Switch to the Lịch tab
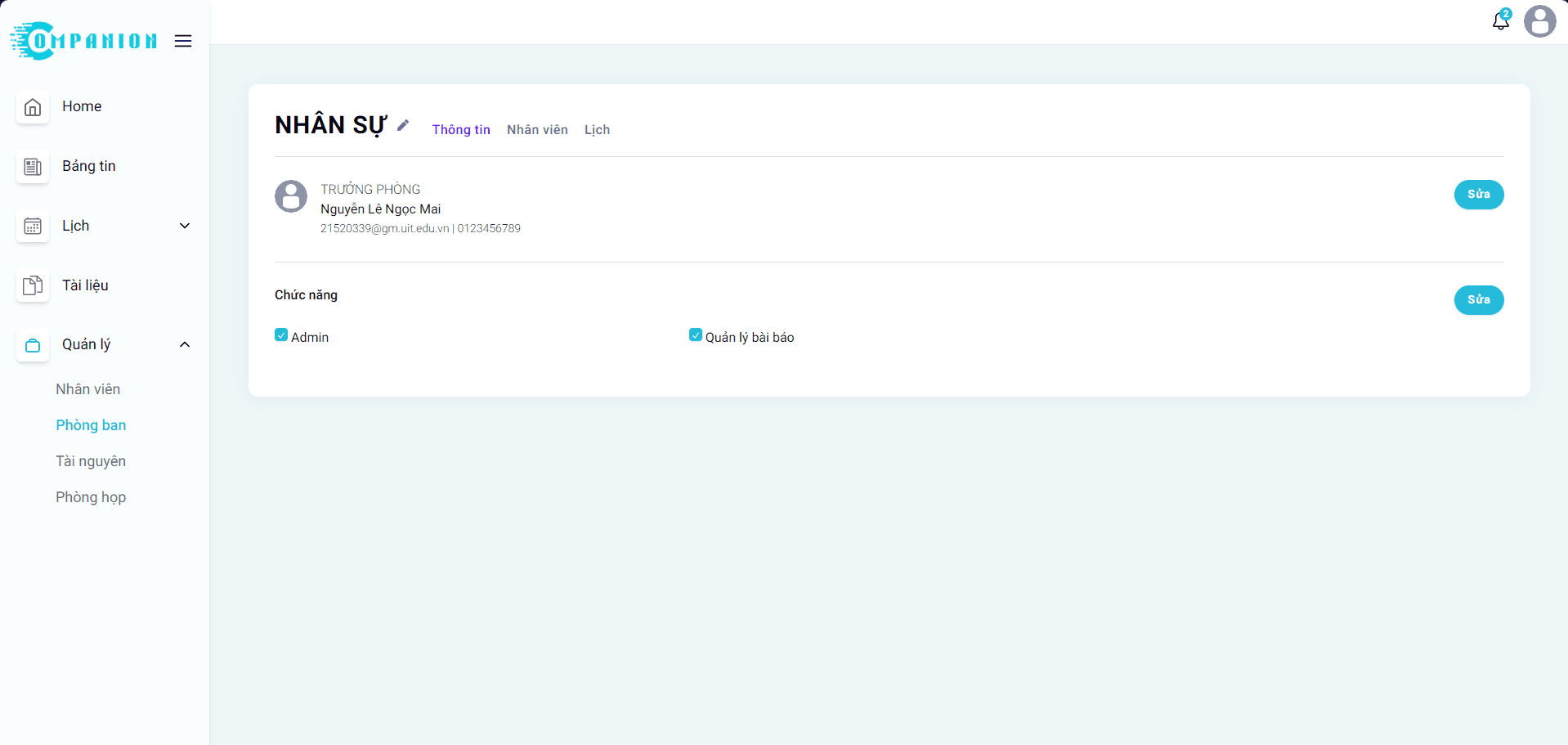This screenshot has width=1568, height=745. 597,129
